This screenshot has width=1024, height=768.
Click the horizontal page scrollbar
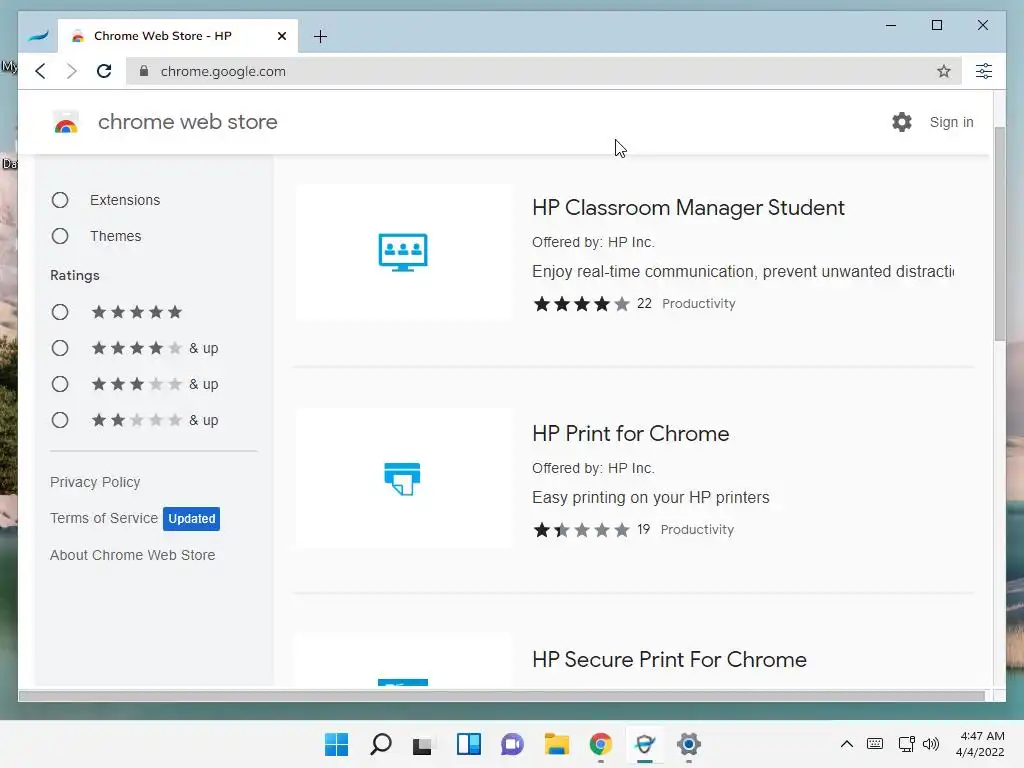(x=501, y=696)
